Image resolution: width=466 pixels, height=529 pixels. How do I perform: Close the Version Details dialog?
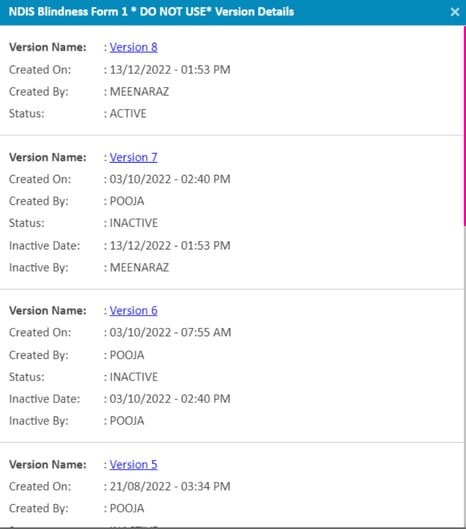[x=455, y=12]
